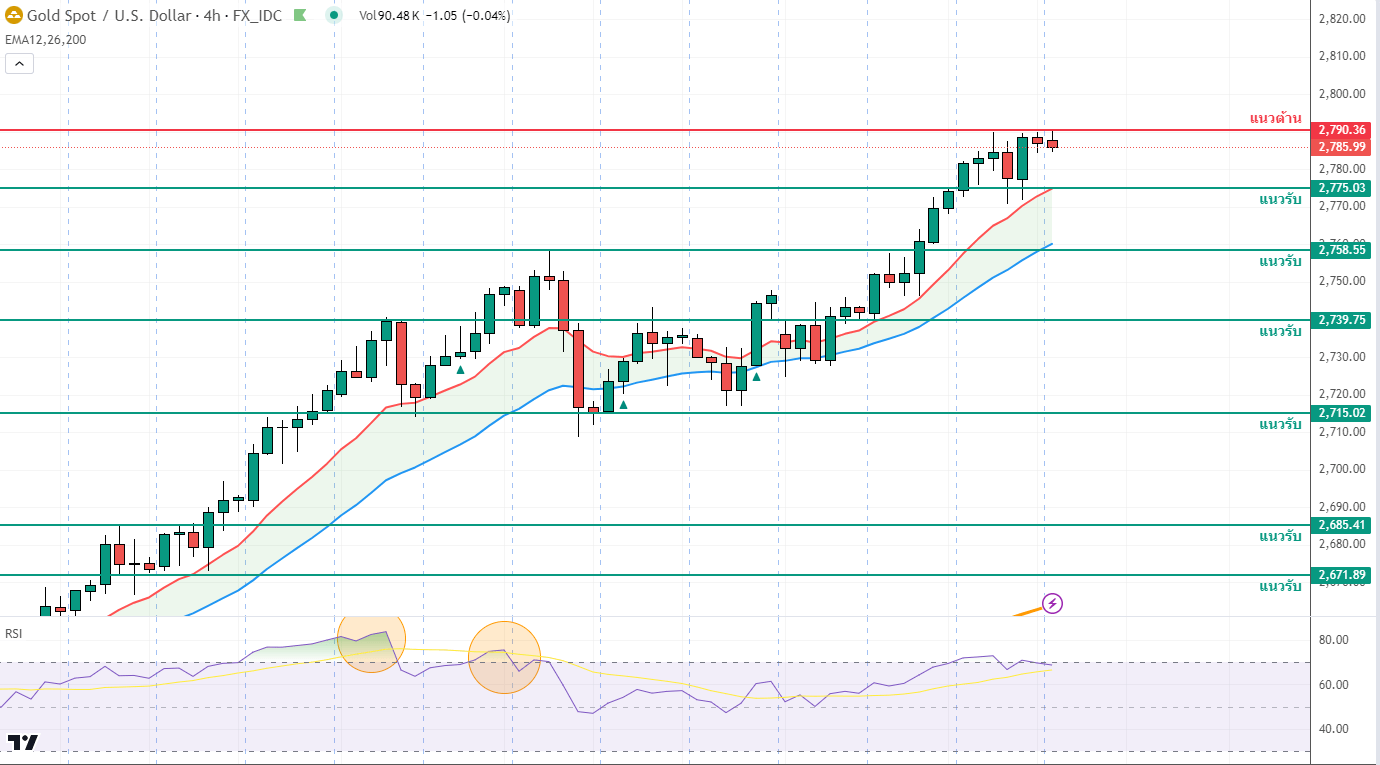Select the red แนวต้าน text label

1275,118
